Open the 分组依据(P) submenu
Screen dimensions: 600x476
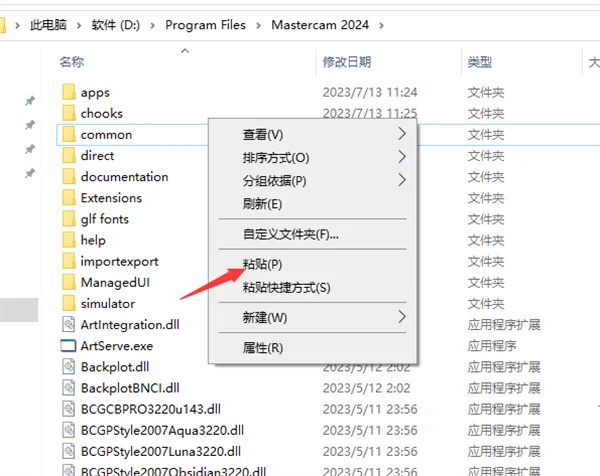(x=313, y=181)
